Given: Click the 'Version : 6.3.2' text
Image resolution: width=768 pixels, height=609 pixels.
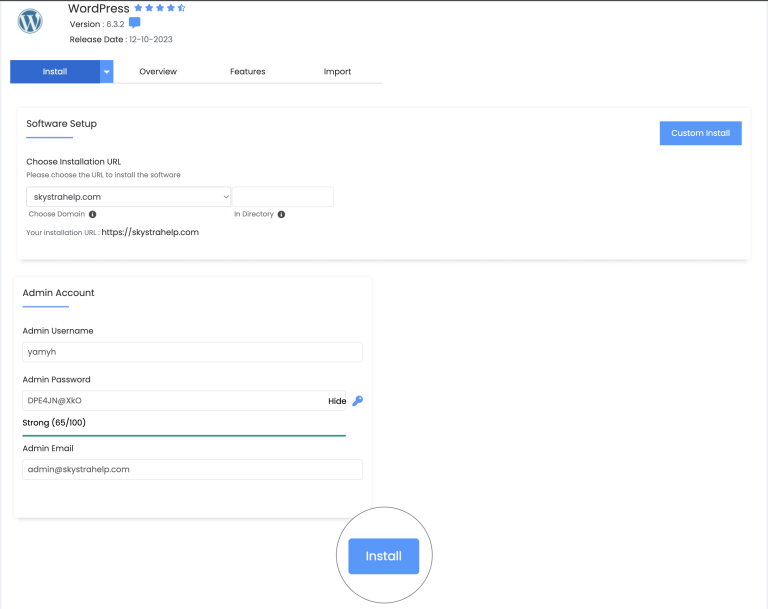Looking at the screenshot, I should pyautogui.click(x=97, y=24).
